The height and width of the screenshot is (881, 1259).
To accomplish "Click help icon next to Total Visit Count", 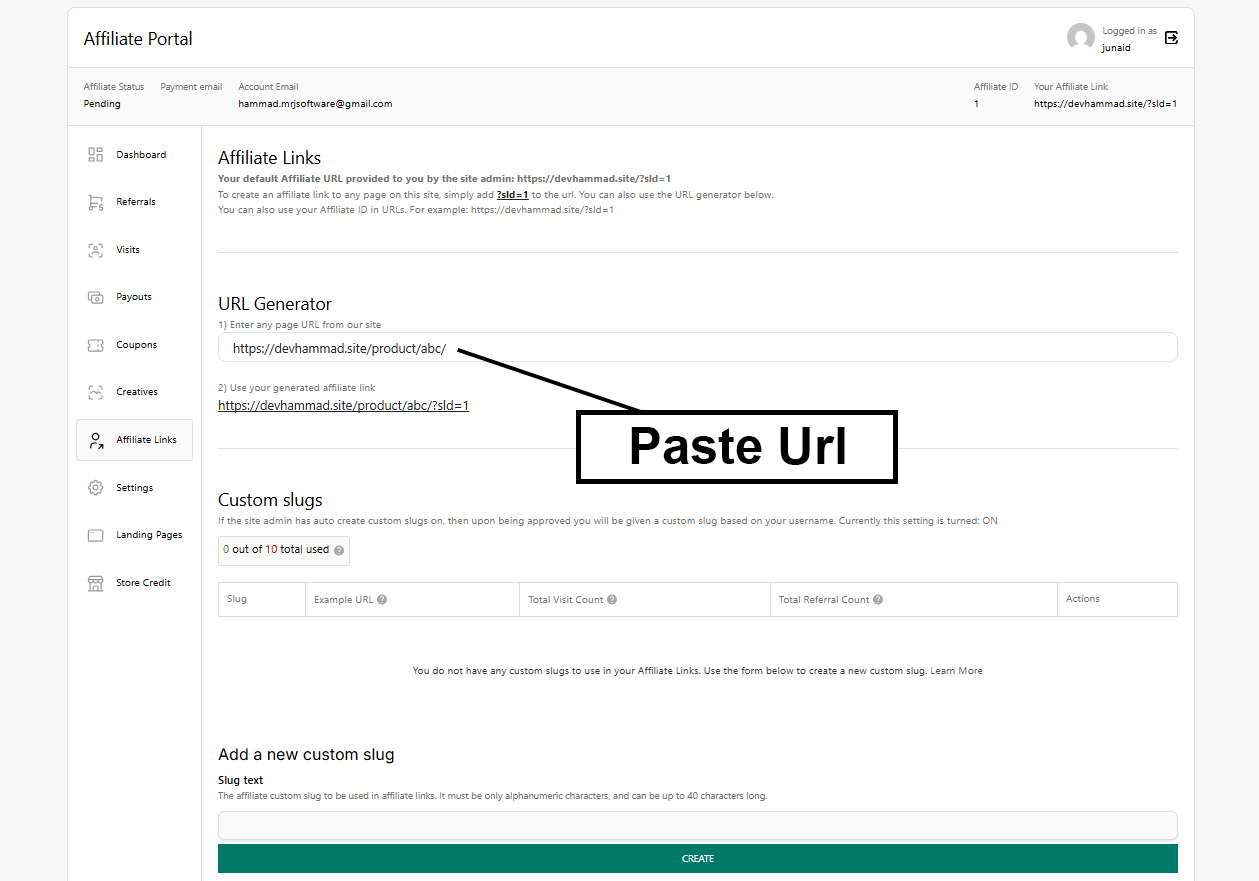I will pos(612,600).
